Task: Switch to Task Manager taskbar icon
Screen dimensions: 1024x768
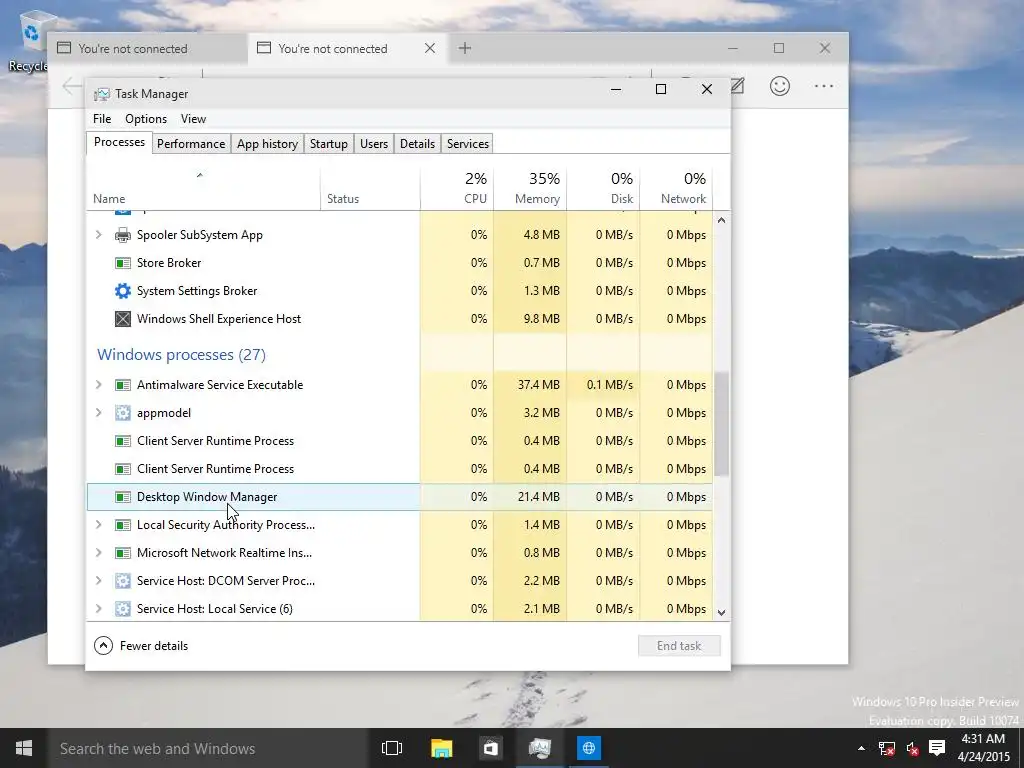Action: 539,748
